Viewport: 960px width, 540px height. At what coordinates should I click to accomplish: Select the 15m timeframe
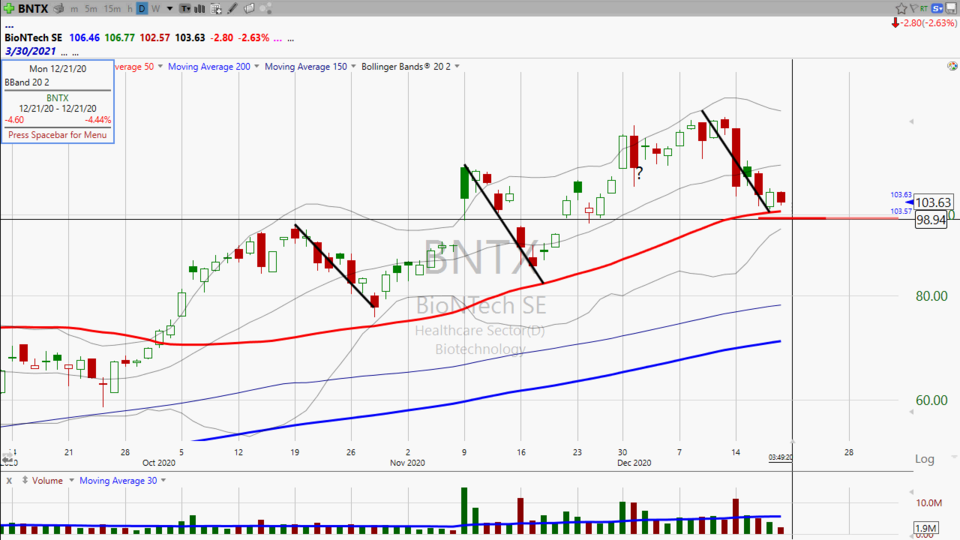point(112,9)
